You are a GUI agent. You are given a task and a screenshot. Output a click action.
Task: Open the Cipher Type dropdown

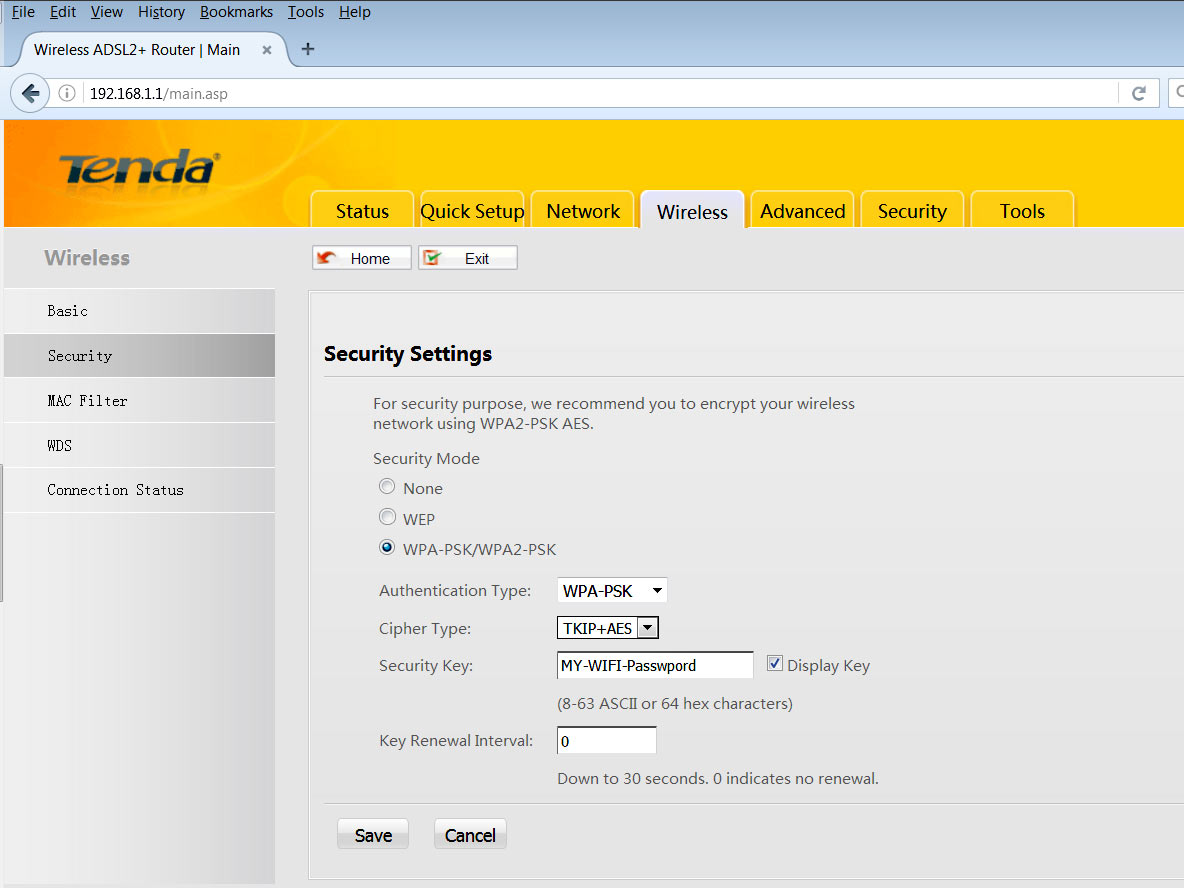[647, 627]
